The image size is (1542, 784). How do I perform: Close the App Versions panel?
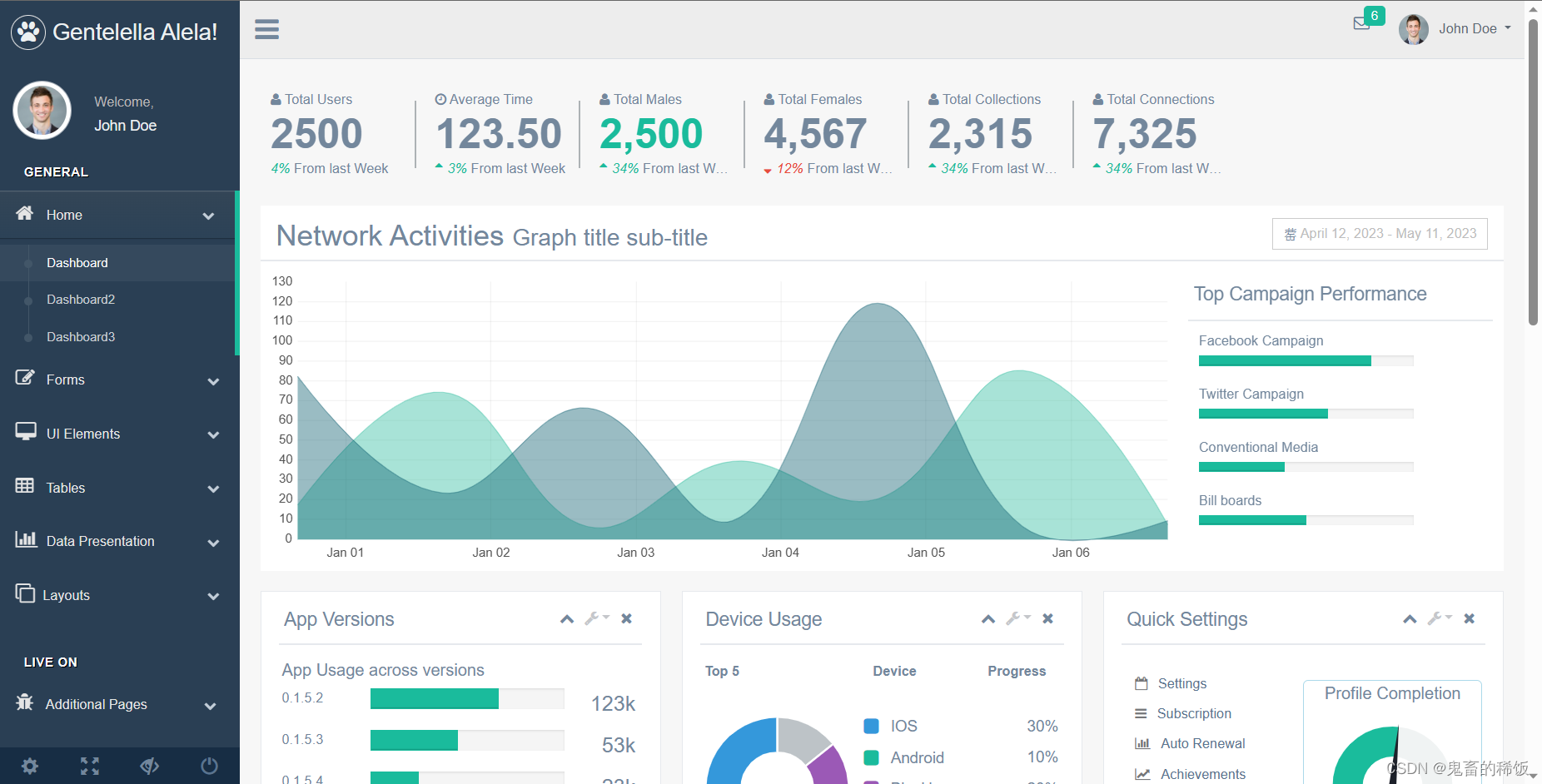pyautogui.click(x=627, y=618)
